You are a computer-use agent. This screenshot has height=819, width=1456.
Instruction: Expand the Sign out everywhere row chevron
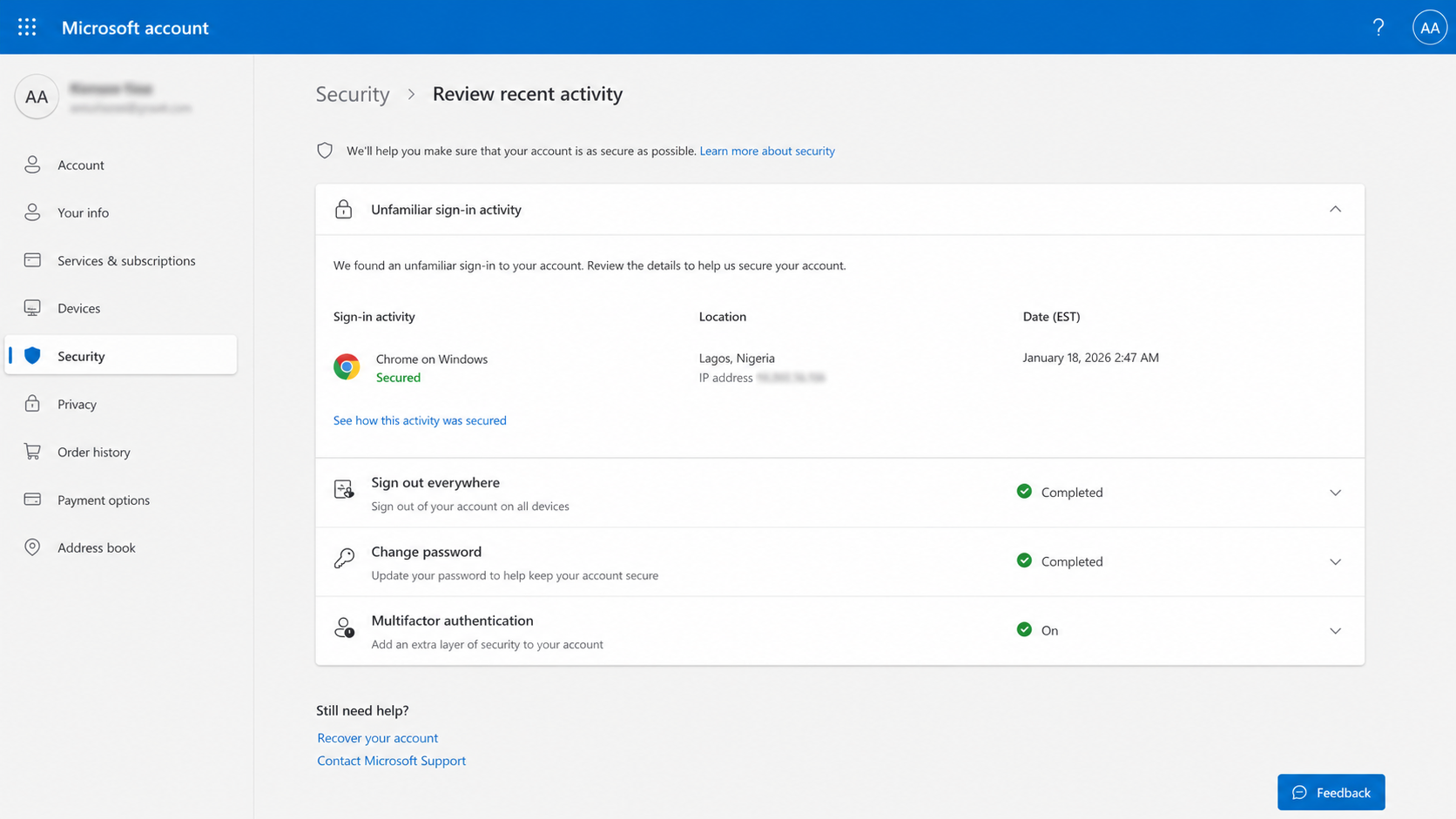click(x=1335, y=493)
